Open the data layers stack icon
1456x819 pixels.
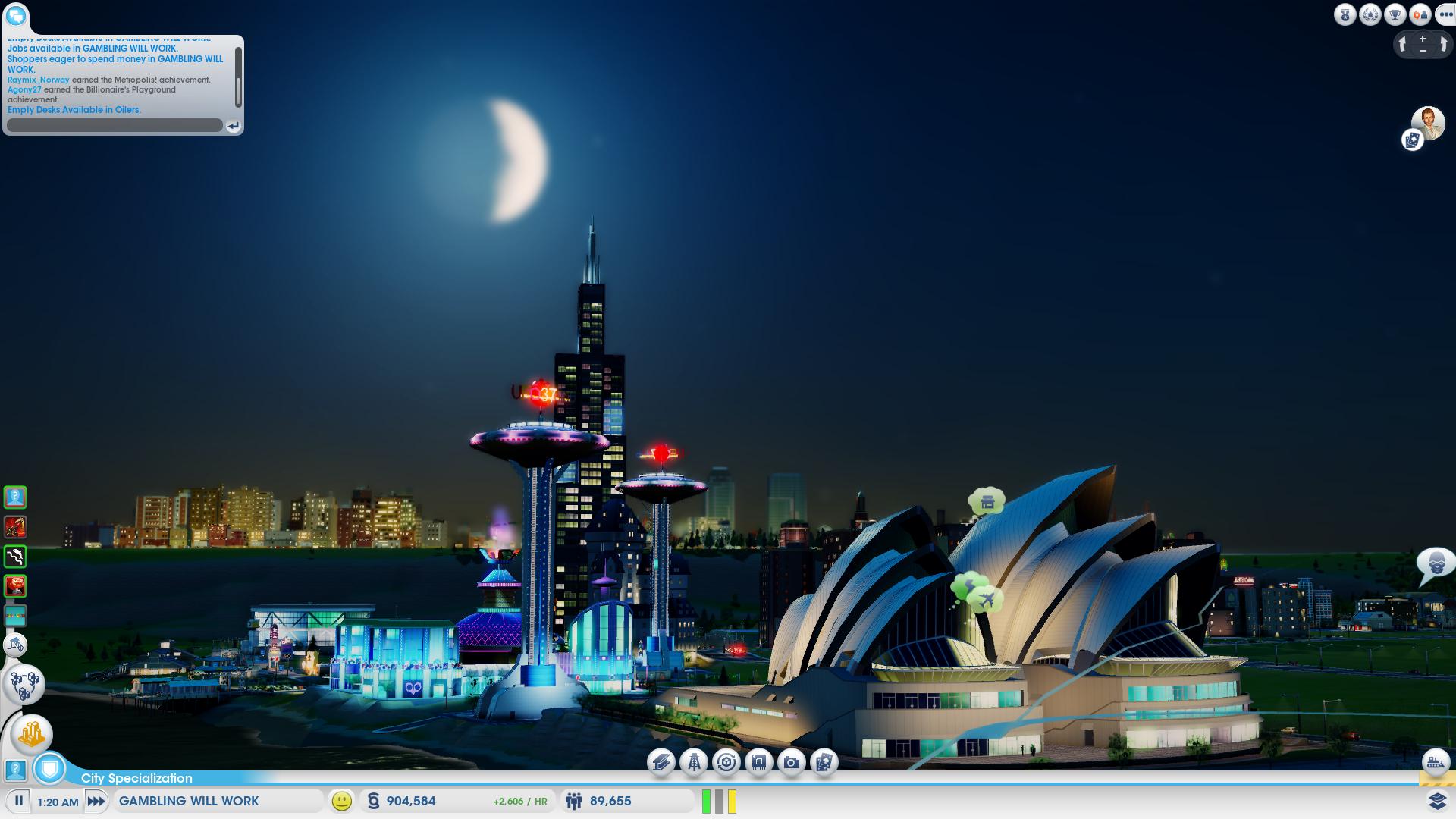point(1437,801)
